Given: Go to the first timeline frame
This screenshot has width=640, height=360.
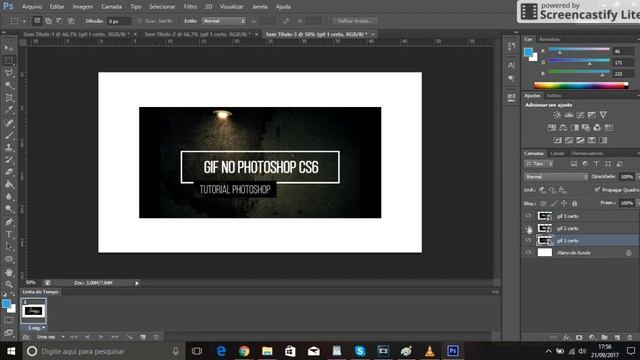Looking at the screenshot, I should (x=74, y=337).
